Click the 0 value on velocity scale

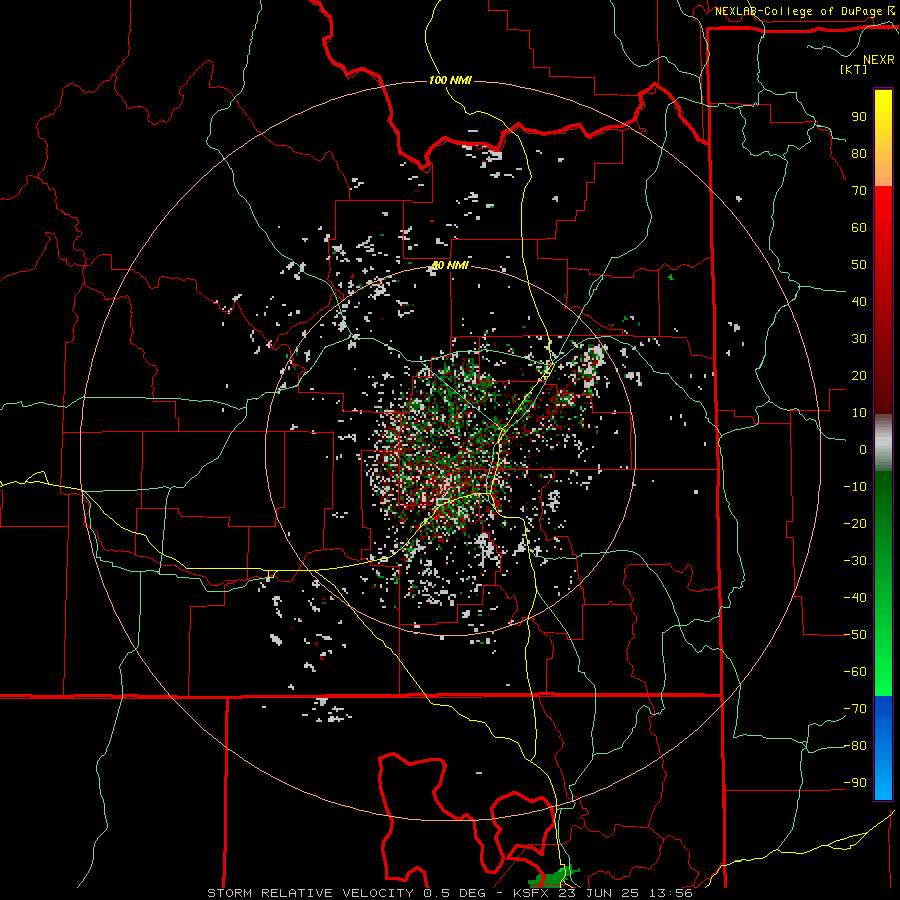[x=863, y=449]
